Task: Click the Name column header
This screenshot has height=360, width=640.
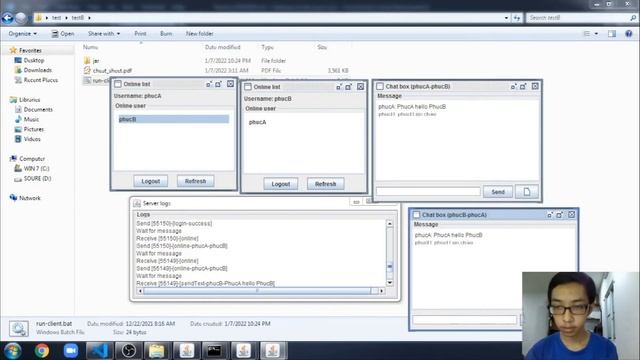Action: 91,47
